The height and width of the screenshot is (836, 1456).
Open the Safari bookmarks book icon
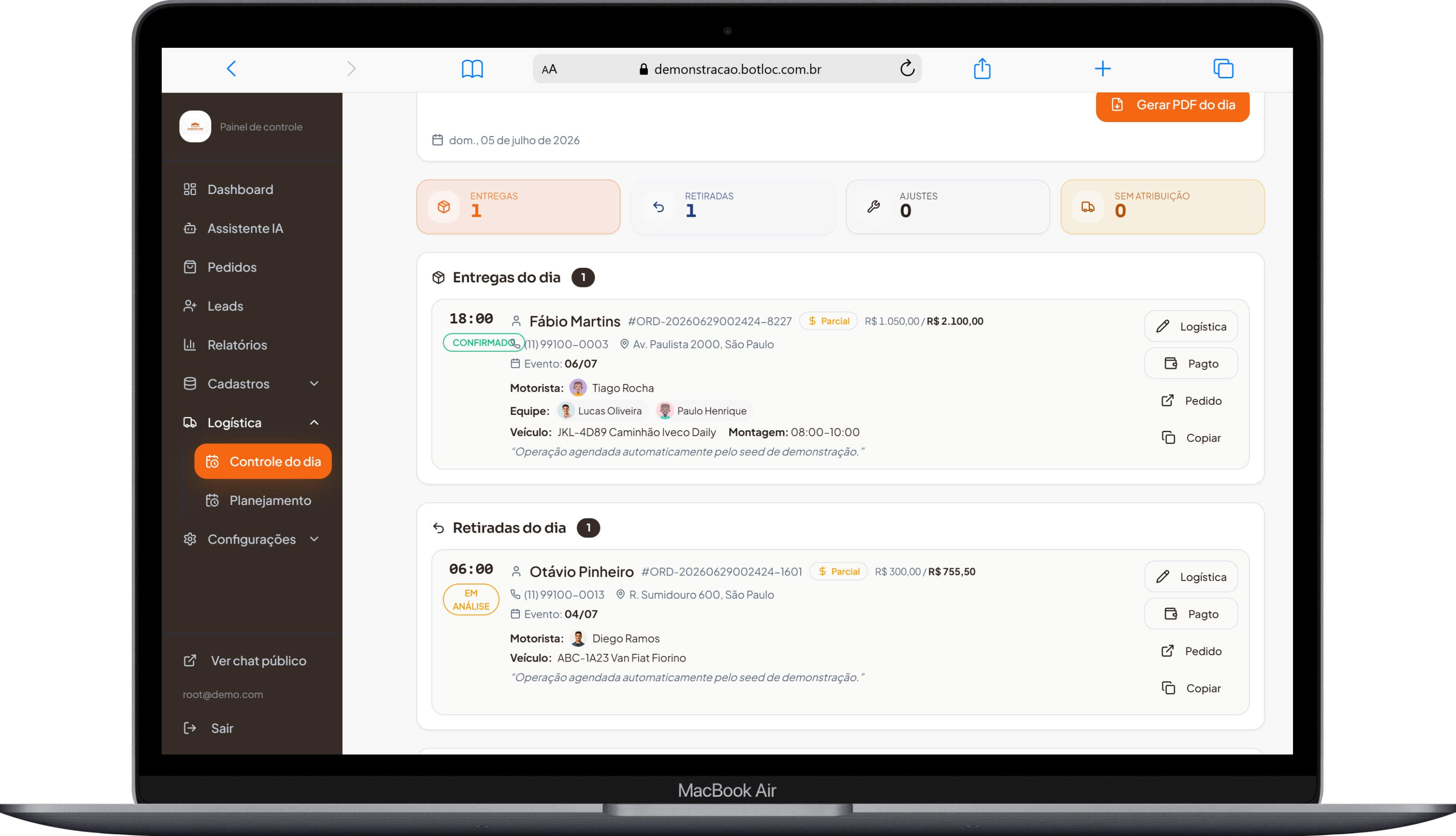(472, 69)
